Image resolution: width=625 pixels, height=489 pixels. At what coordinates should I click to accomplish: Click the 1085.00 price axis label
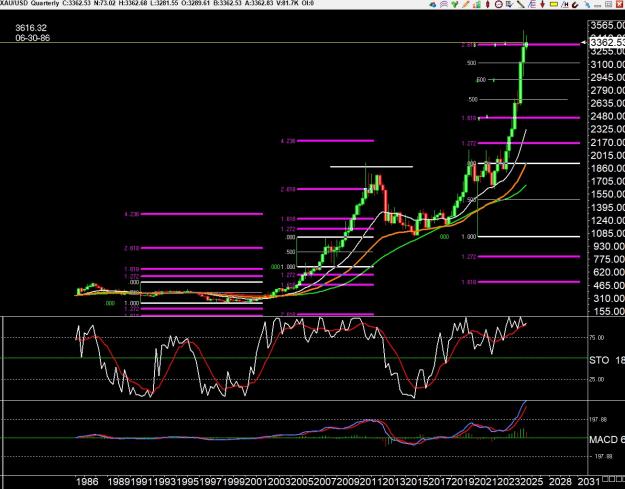607,233
